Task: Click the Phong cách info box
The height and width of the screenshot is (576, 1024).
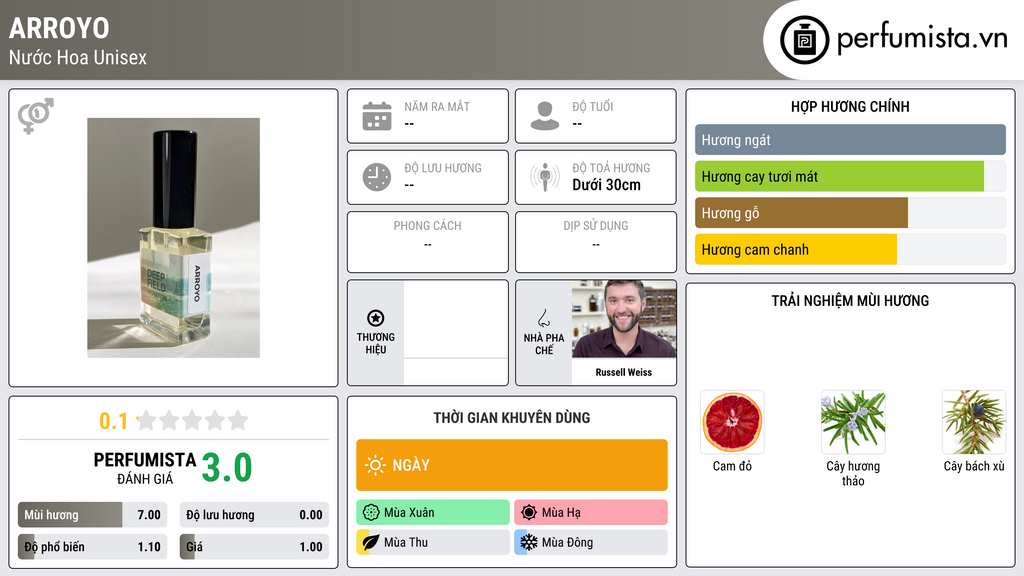Action: point(428,242)
